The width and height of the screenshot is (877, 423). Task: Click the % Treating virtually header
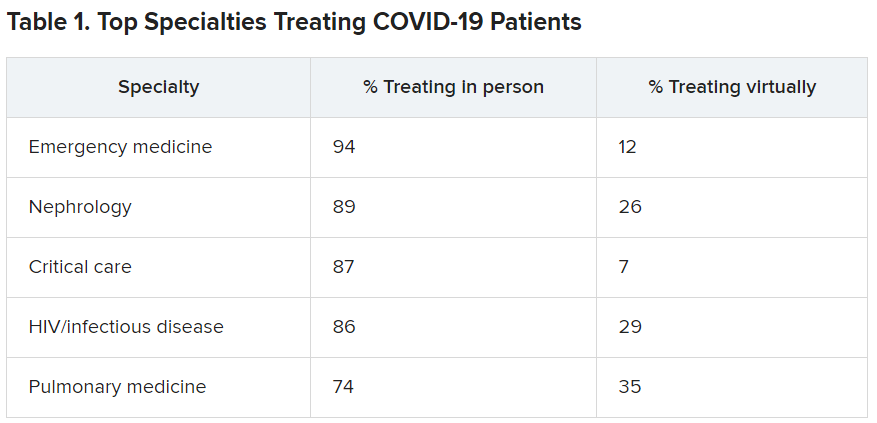pyautogui.click(x=732, y=87)
